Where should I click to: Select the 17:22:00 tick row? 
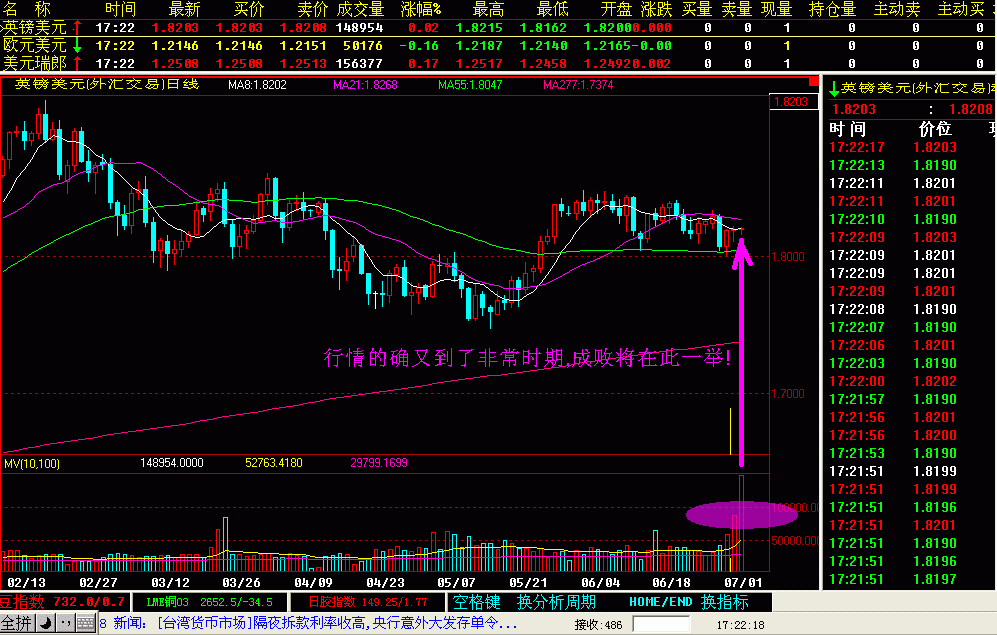(911, 381)
